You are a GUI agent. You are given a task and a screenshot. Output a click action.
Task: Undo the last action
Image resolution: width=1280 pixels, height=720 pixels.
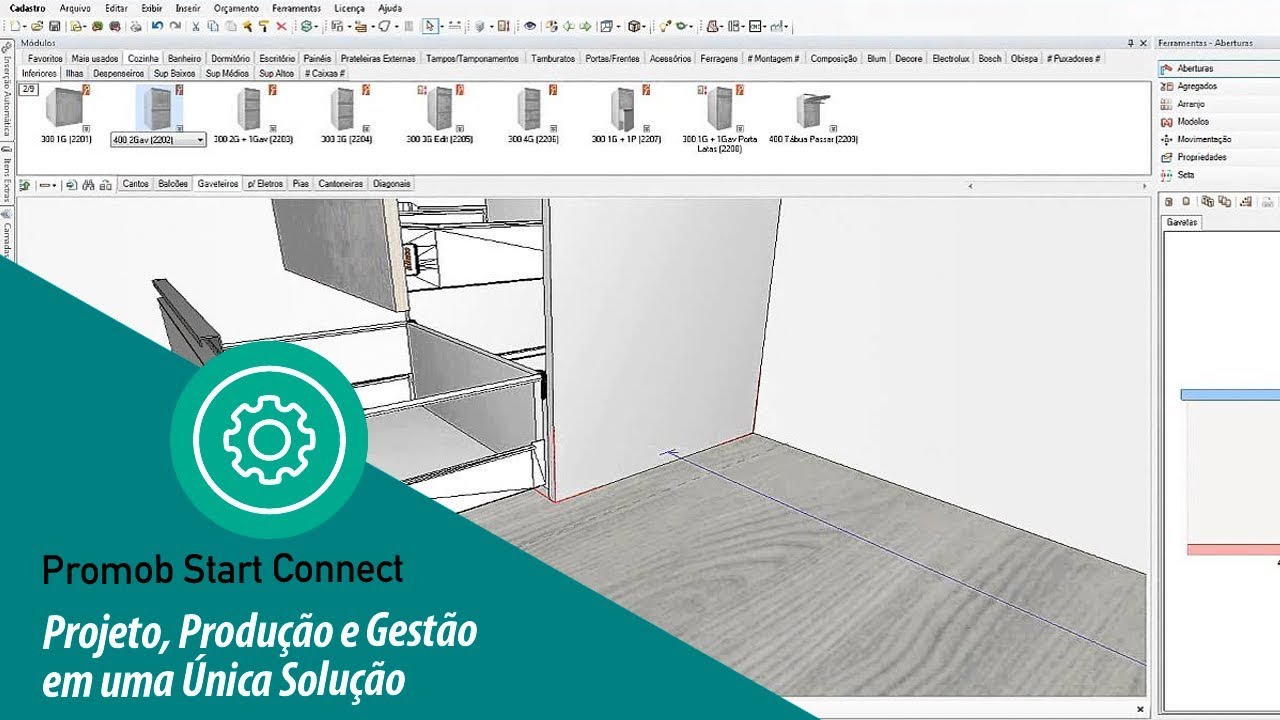pos(157,26)
